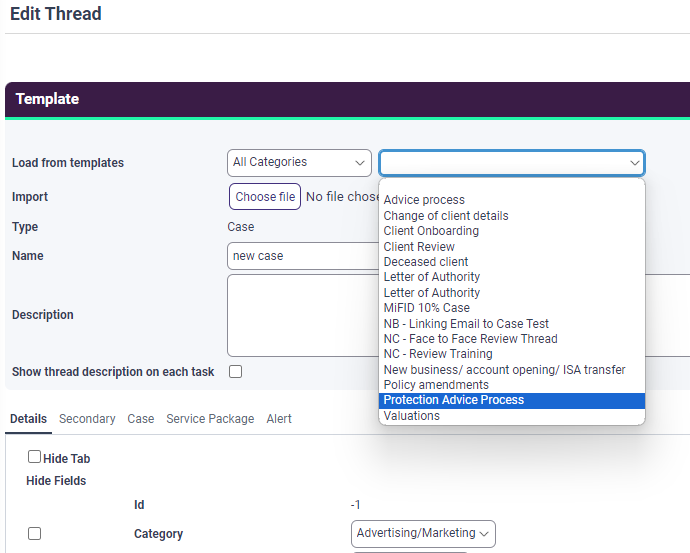
Task: Check the Hide Tab checkbox
Action: pos(35,457)
